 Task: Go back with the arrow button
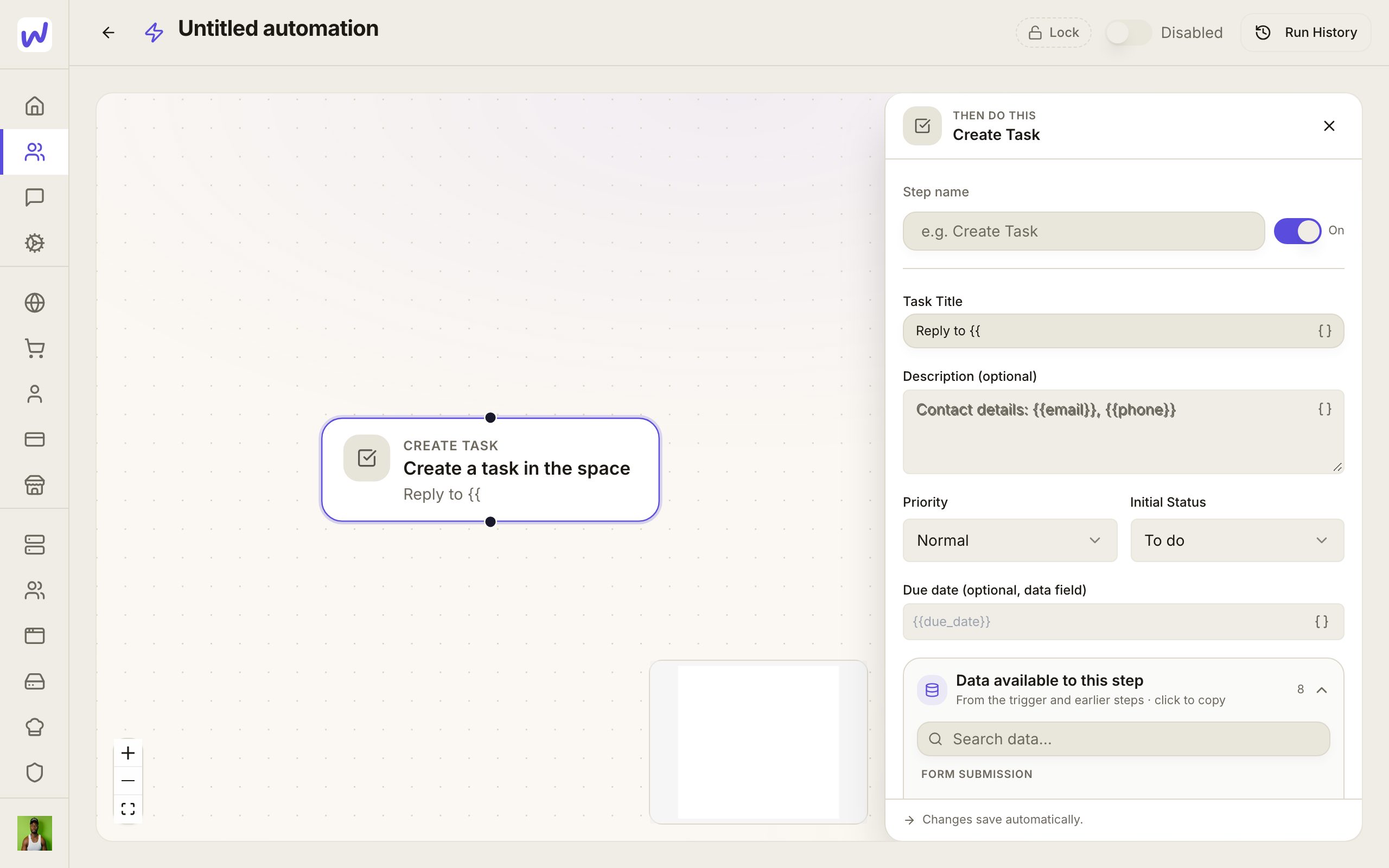pos(109,33)
